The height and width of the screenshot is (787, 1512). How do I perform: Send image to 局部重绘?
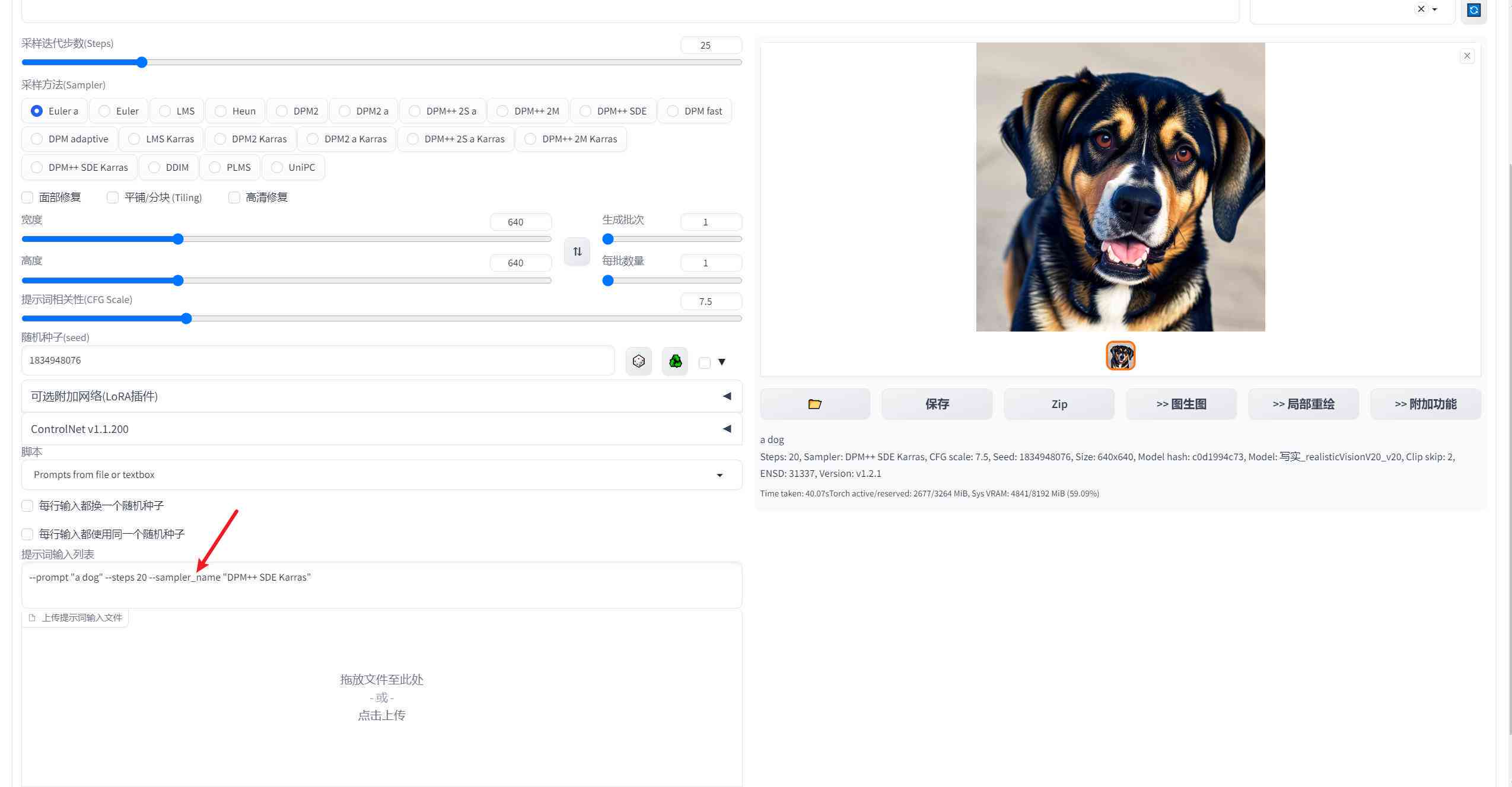tap(1304, 404)
